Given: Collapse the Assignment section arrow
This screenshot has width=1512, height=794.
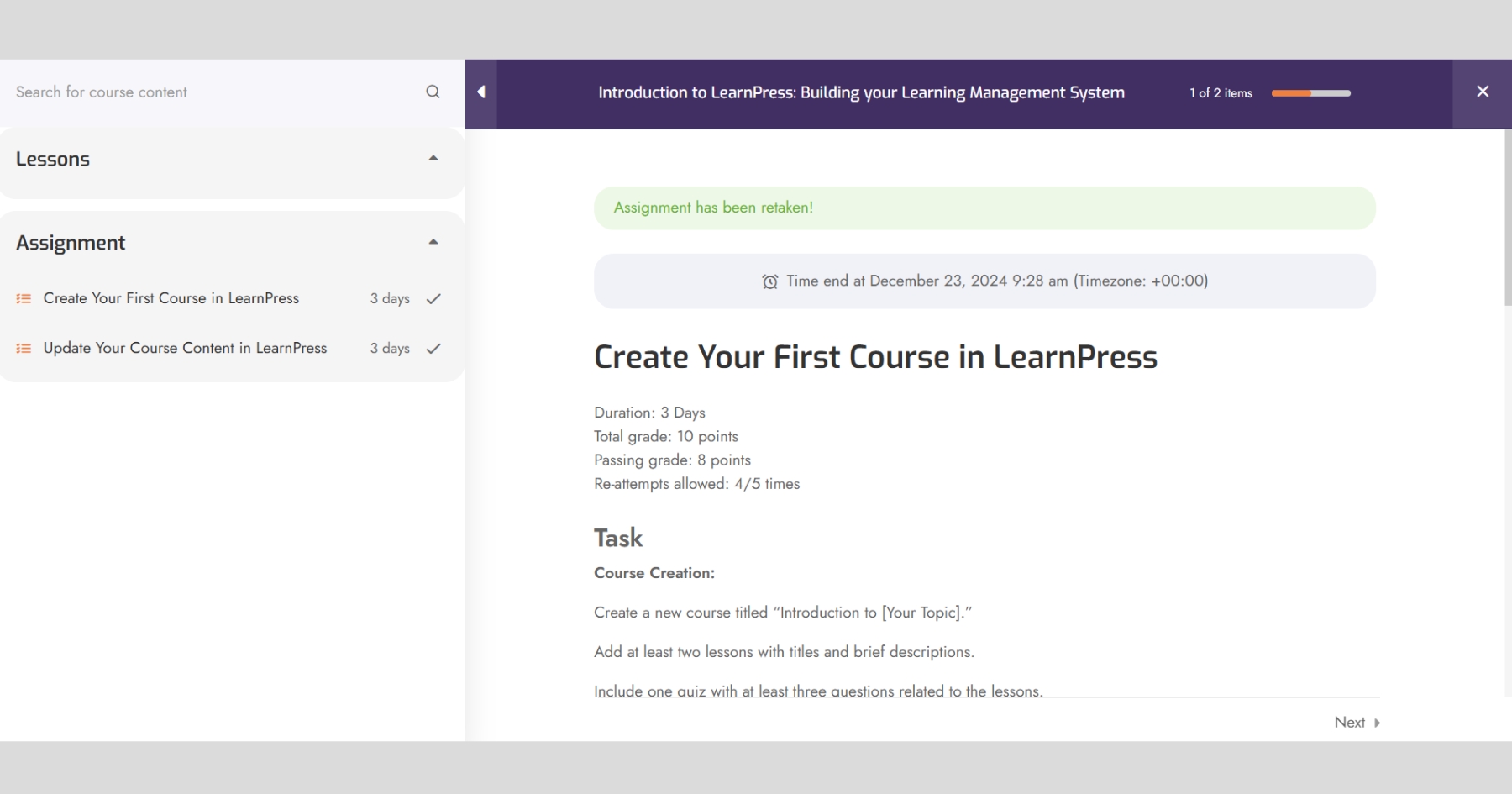Looking at the screenshot, I should 433,242.
